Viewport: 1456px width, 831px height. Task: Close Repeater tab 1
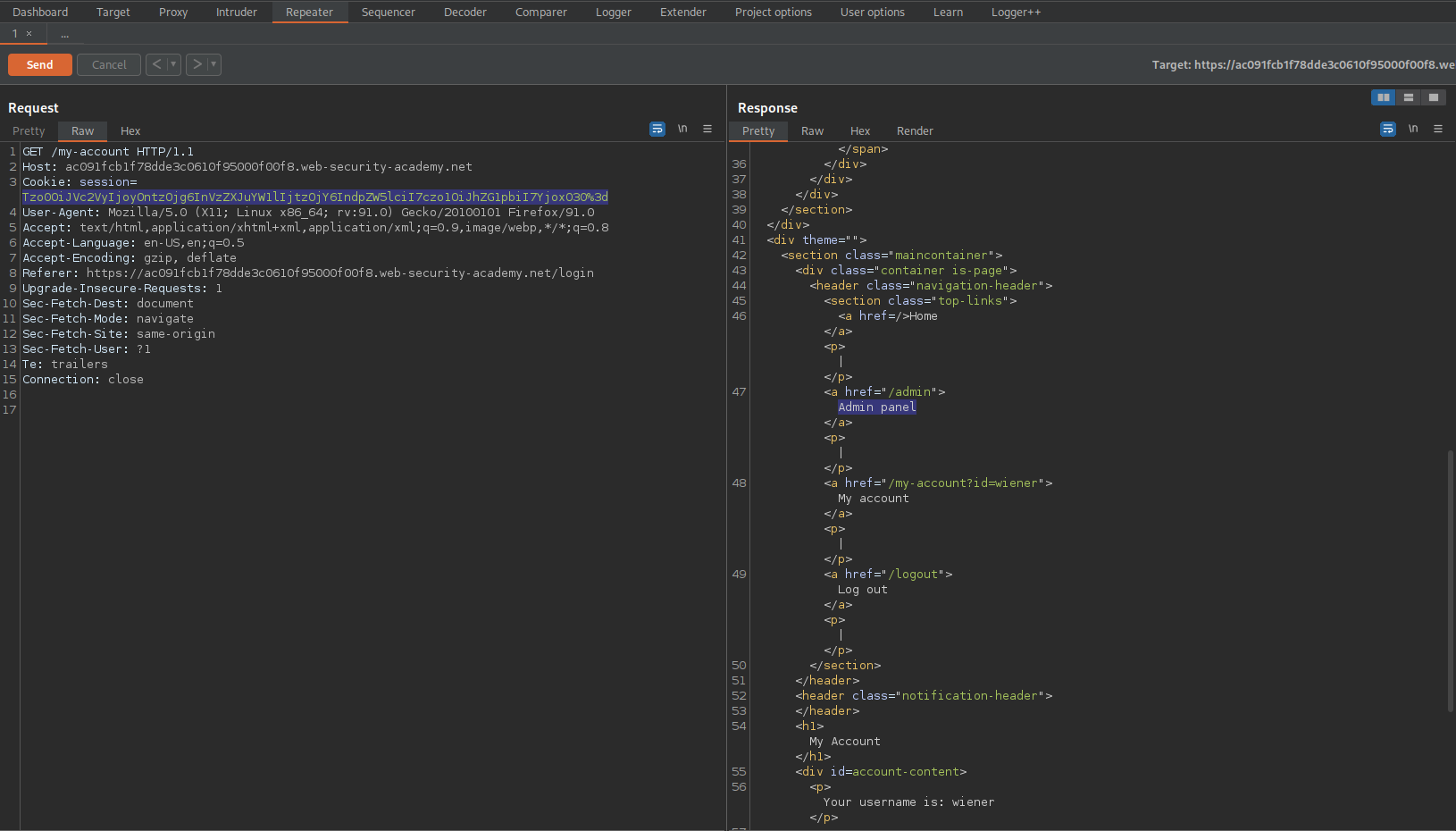point(29,34)
